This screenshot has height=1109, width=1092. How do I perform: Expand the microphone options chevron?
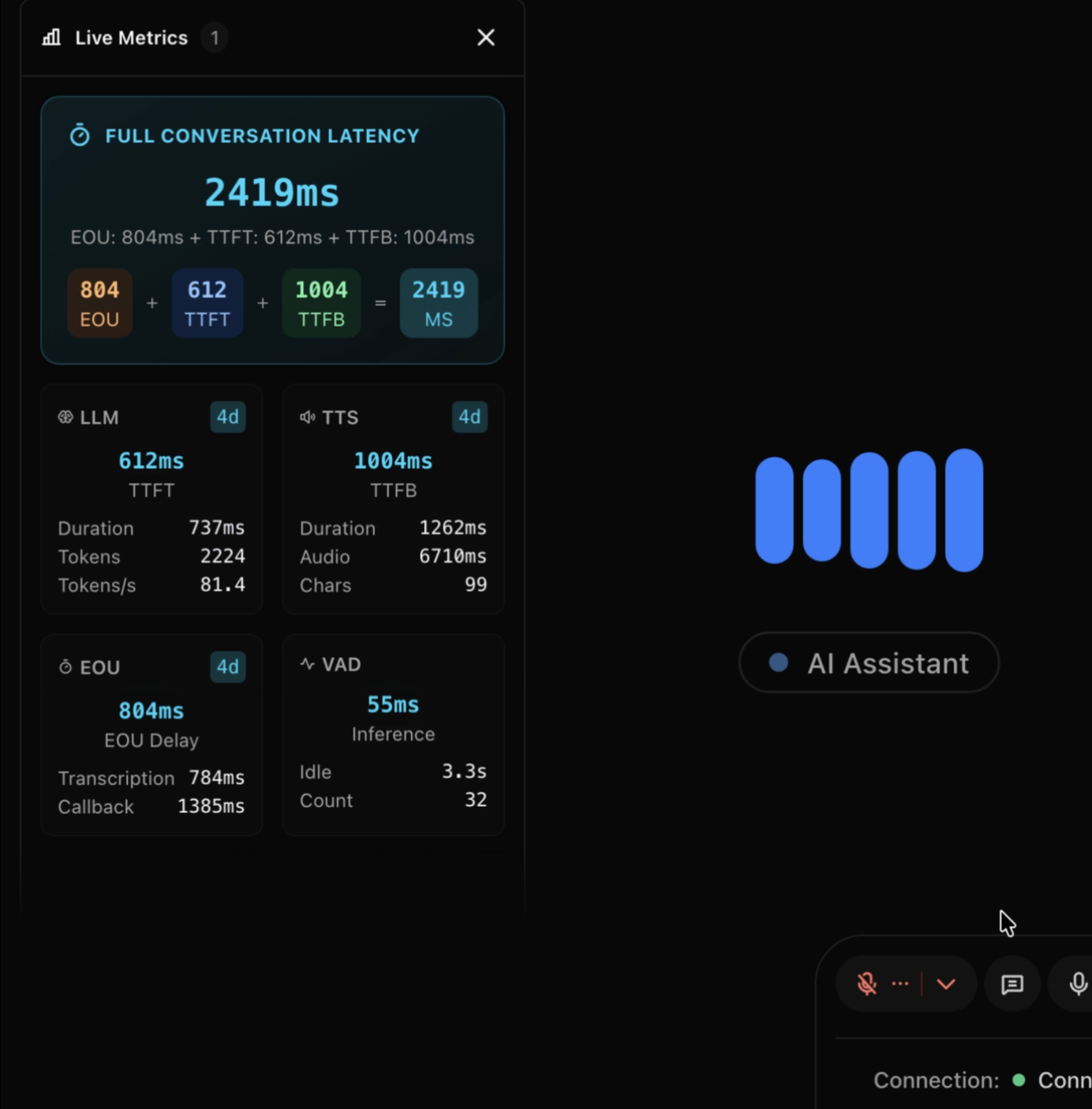tap(946, 984)
